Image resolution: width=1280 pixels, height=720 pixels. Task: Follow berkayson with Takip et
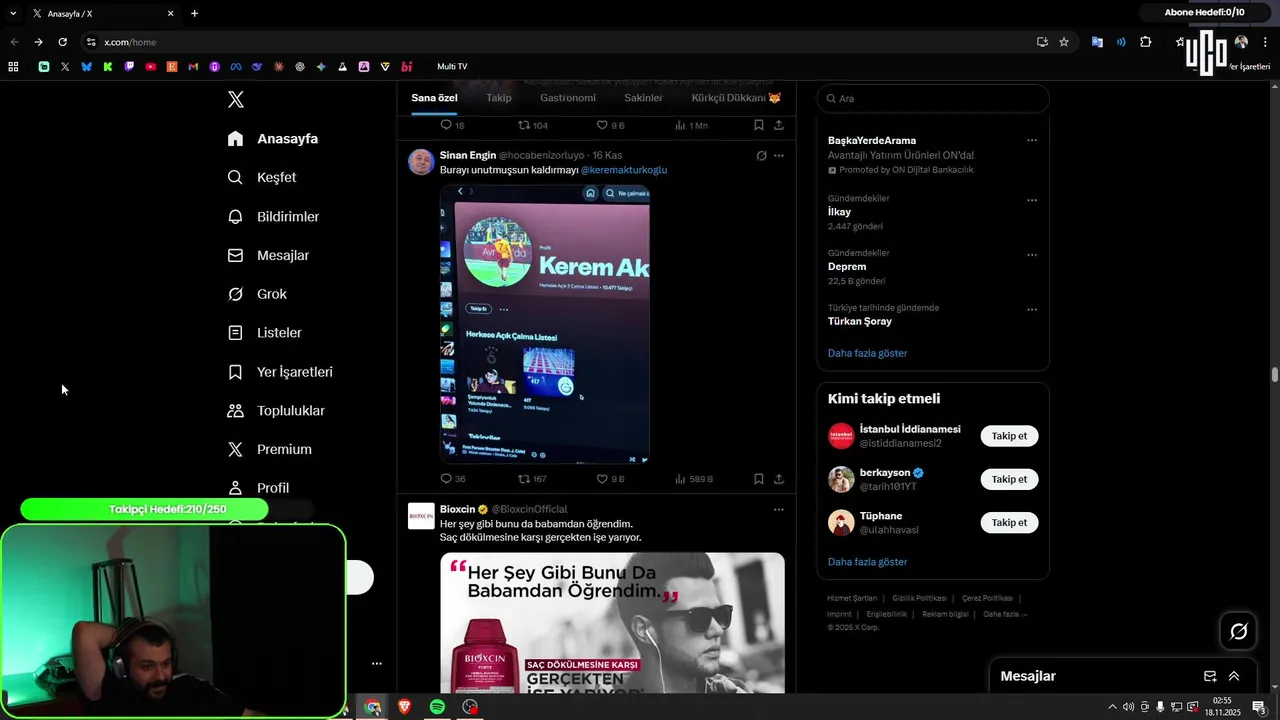click(x=1009, y=479)
